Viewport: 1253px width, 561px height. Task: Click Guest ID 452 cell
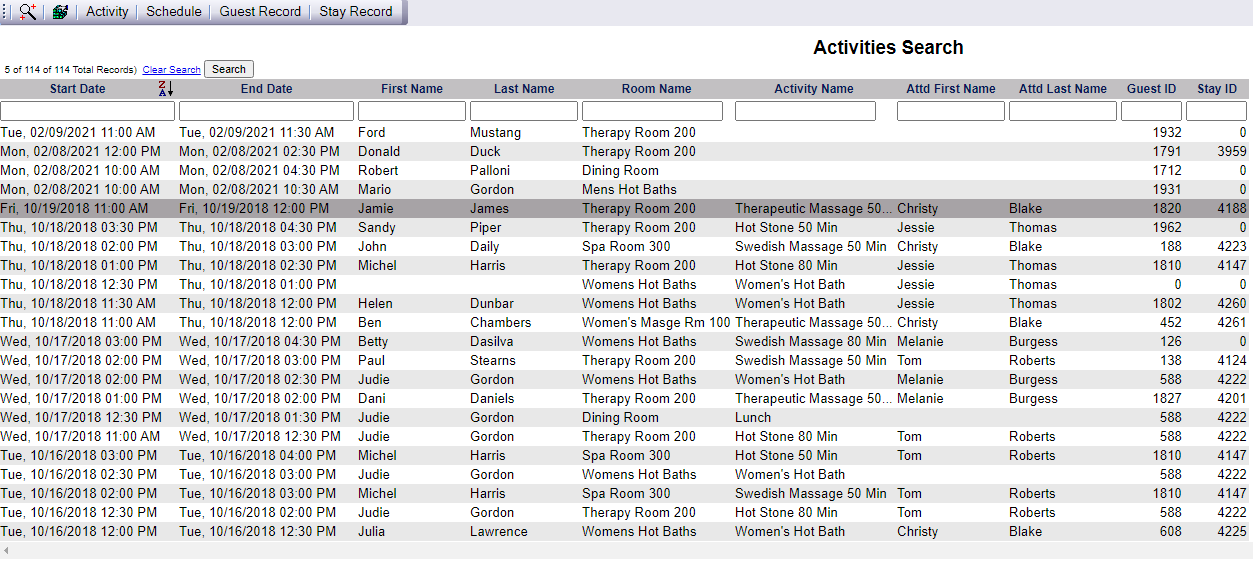click(1169, 322)
